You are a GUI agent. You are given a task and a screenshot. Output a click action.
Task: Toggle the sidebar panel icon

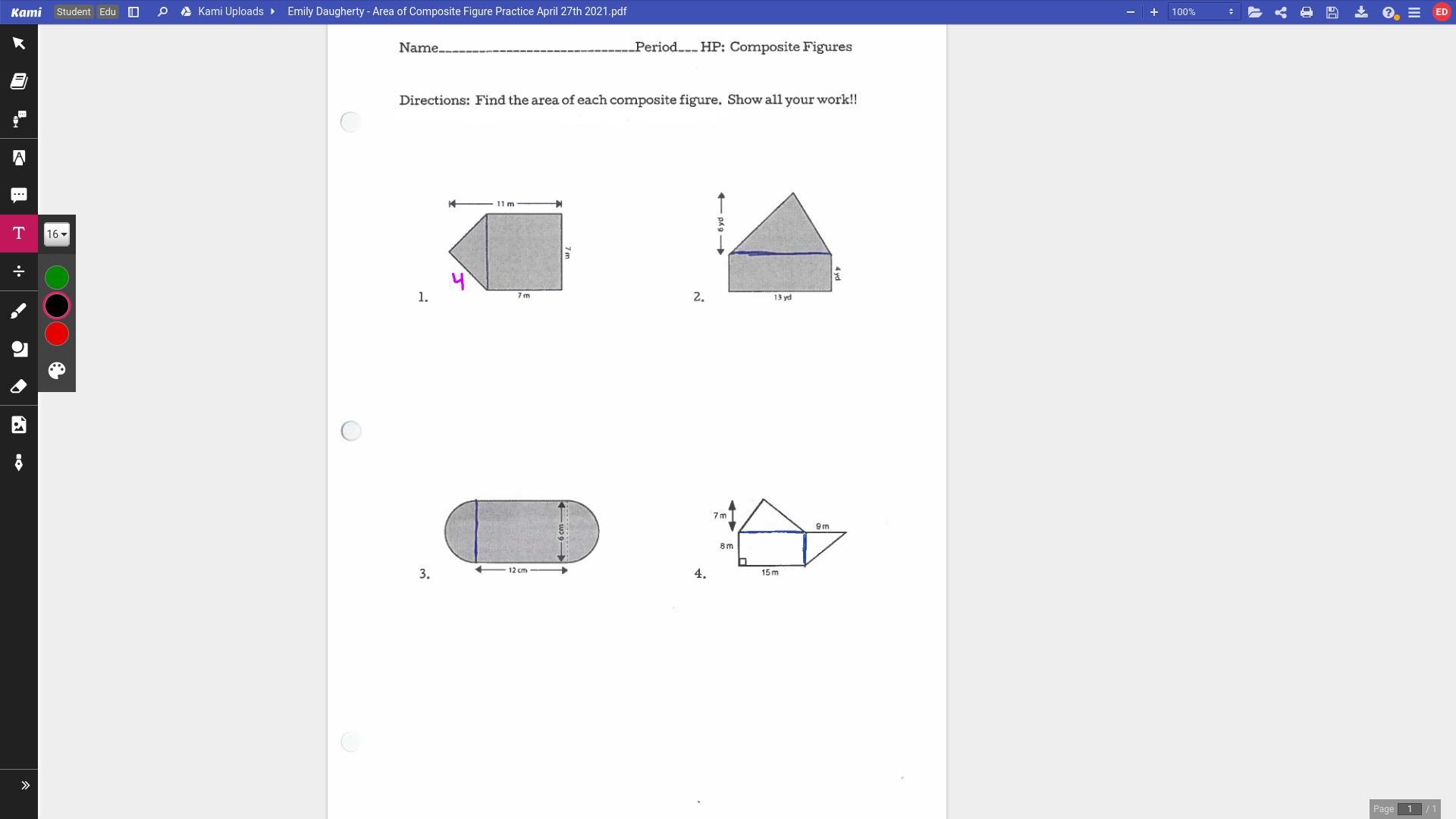coord(133,12)
